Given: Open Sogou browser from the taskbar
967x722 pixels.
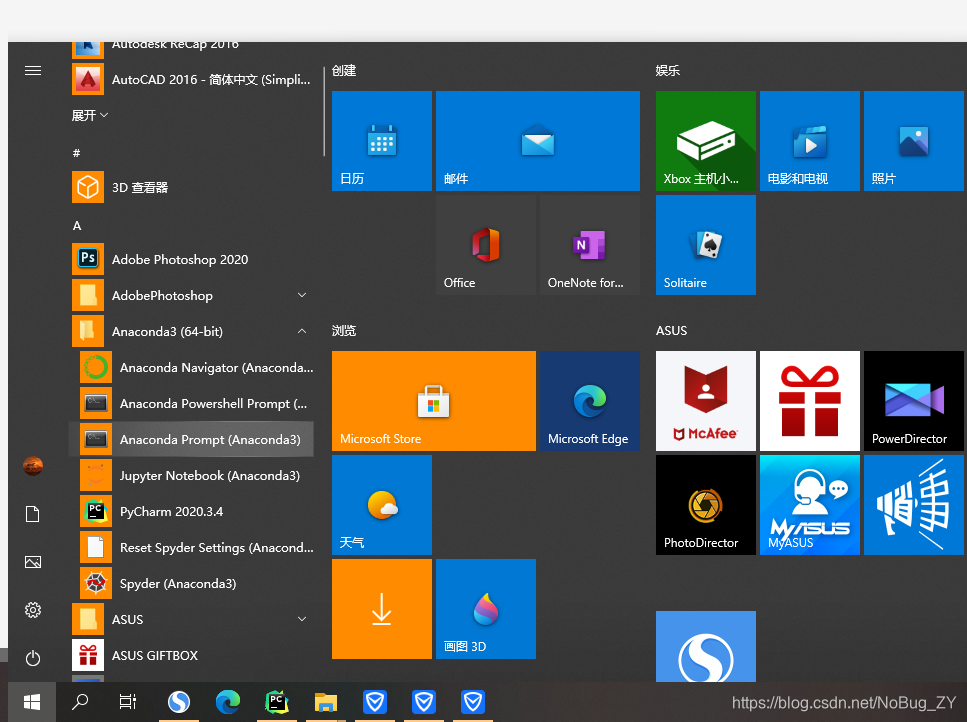Looking at the screenshot, I should pyautogui.click(x=179, y=702).
